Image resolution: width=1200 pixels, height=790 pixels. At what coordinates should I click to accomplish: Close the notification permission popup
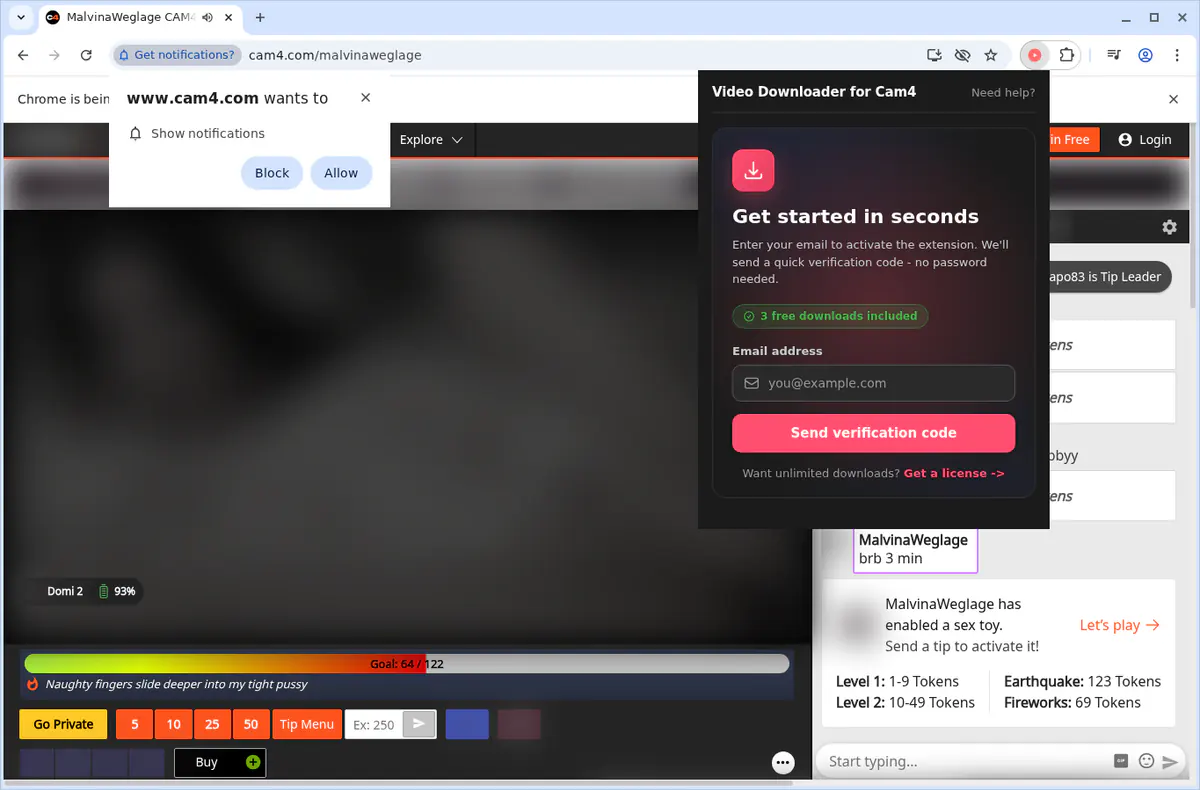tap(366, 97)
